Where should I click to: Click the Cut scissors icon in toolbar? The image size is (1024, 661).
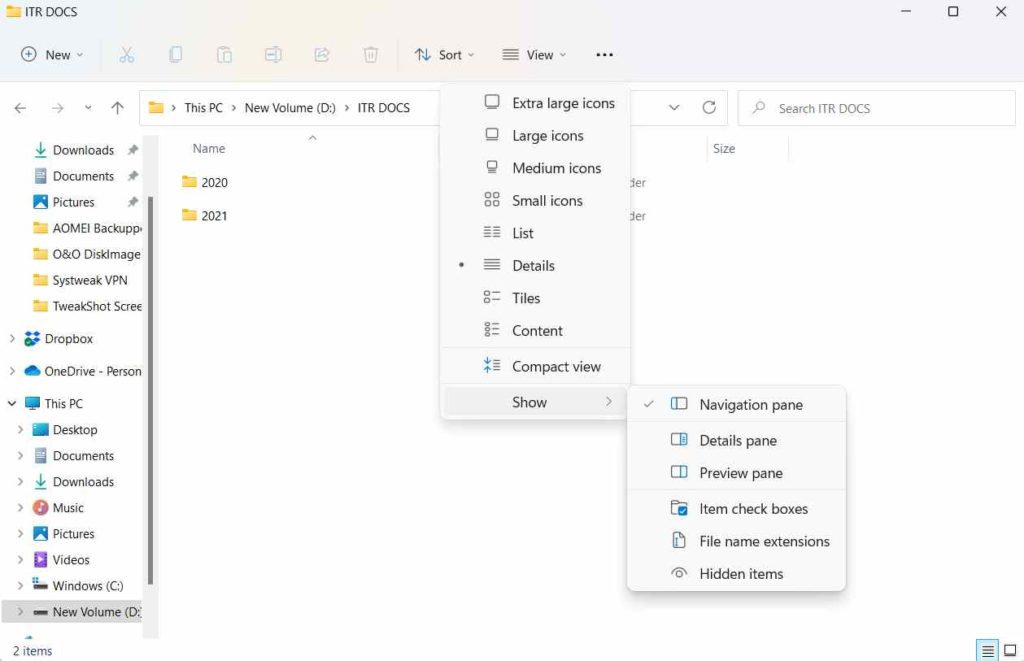(127, 55)
